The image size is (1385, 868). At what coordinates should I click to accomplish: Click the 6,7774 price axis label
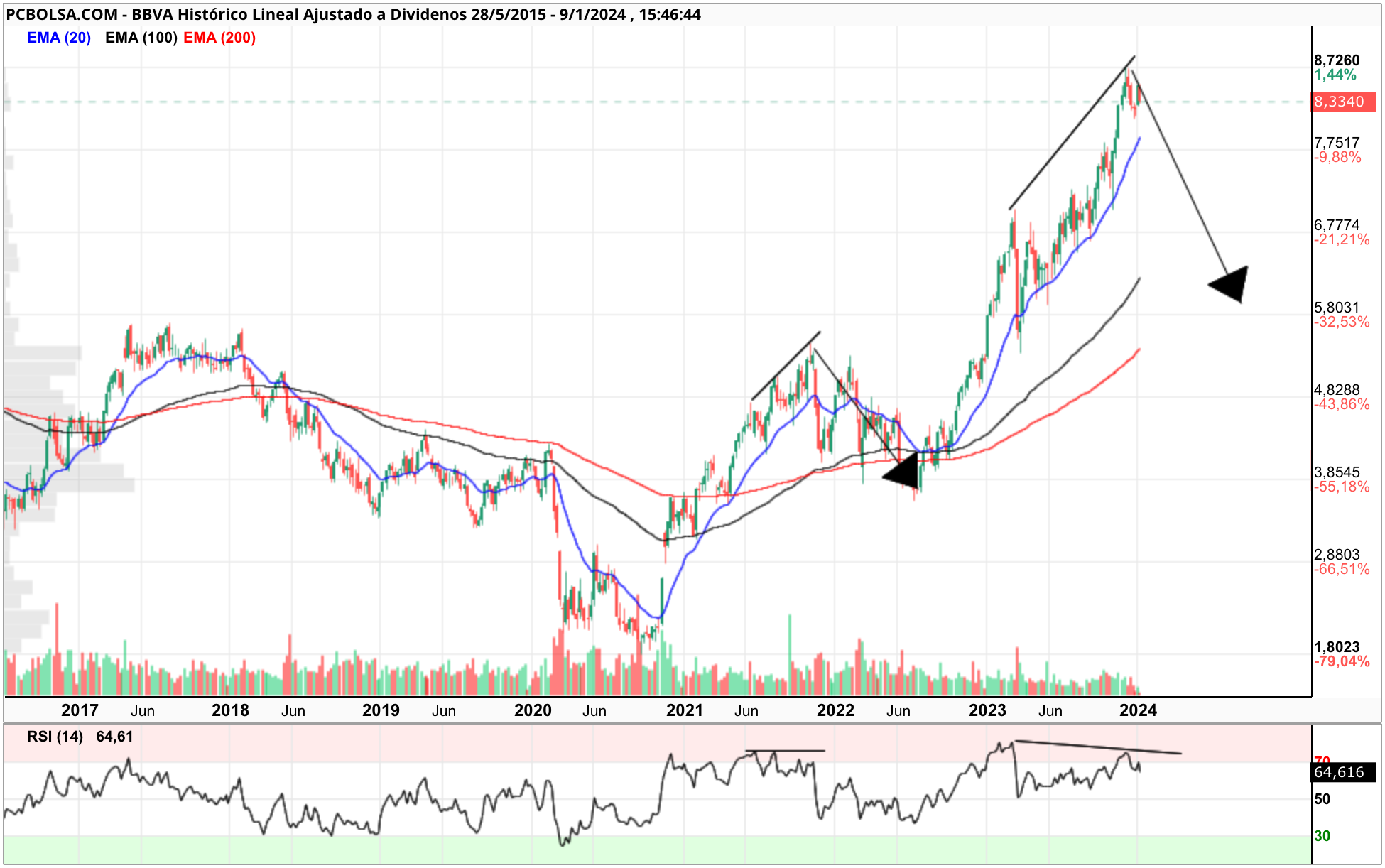pos(1337,225)
